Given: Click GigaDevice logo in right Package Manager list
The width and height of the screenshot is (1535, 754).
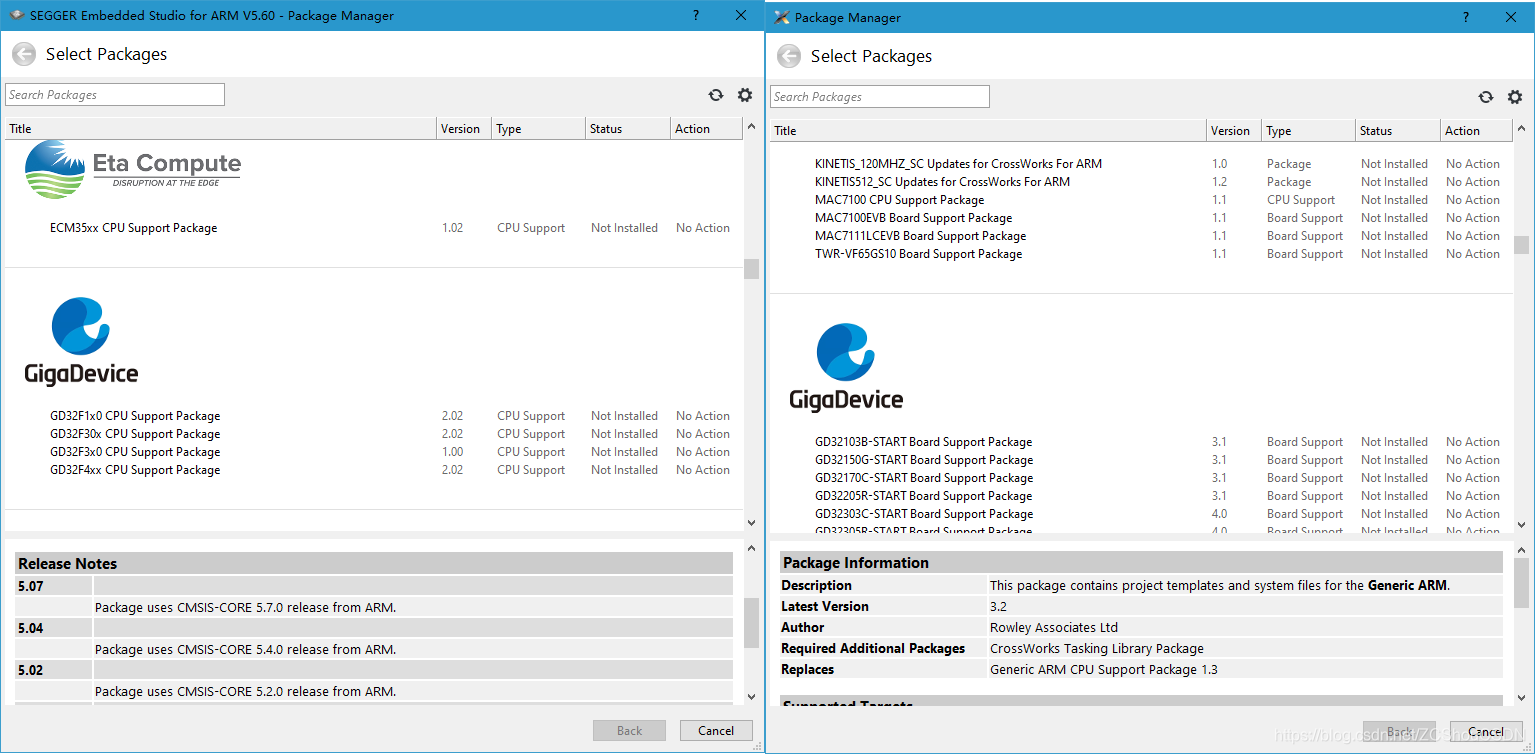Looking at the screenshot, I should 846,367.
